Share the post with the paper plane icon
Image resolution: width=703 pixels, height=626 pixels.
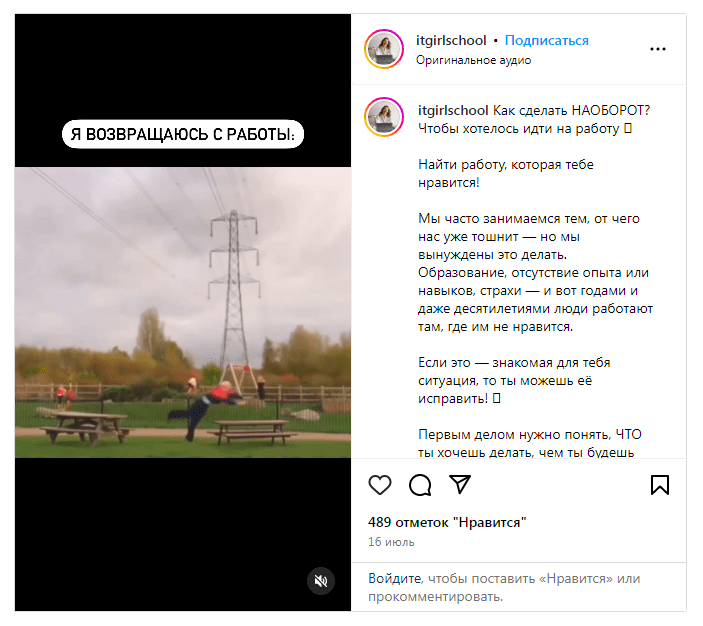tap(460, 484)
